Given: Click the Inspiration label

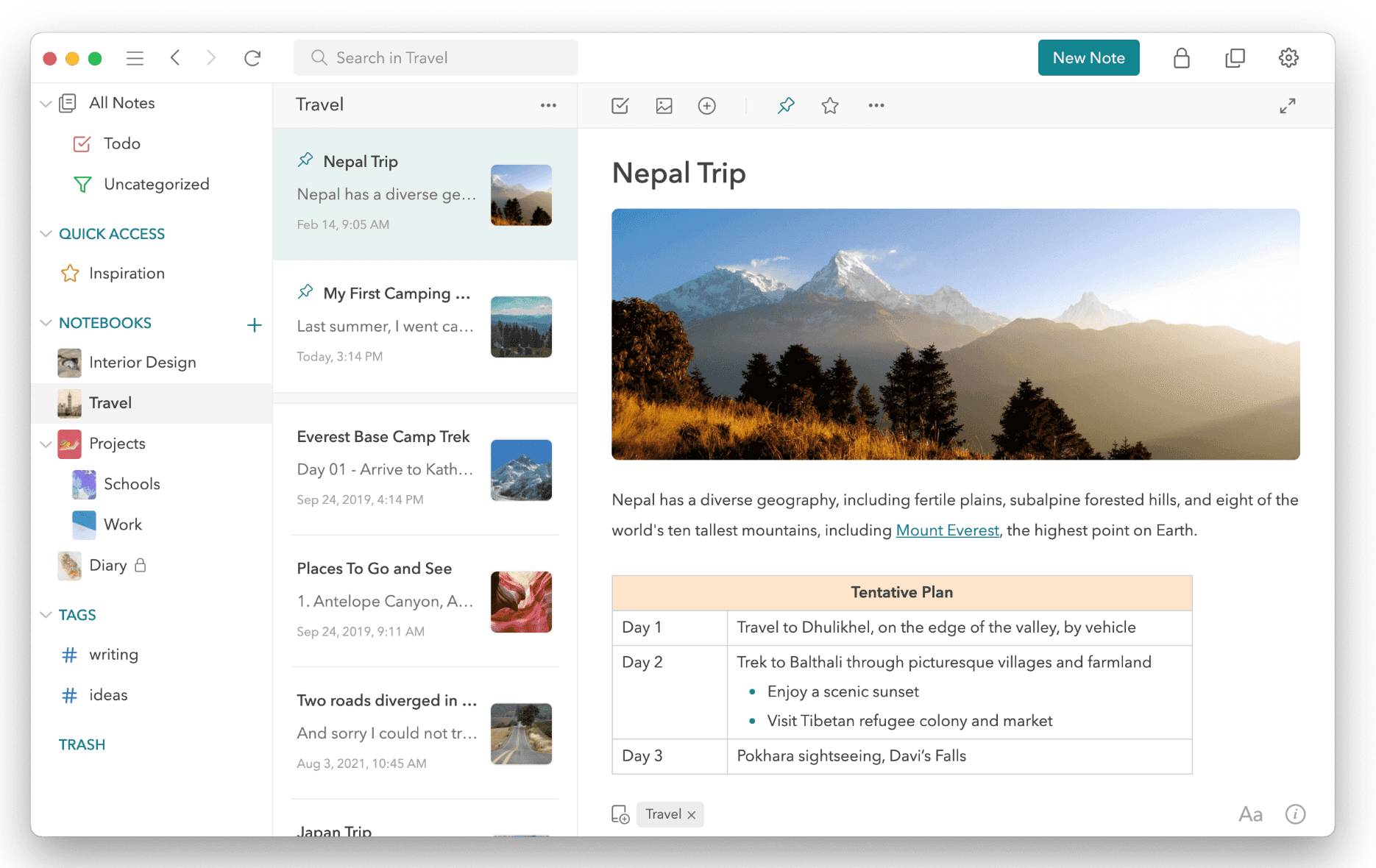Looking at the screenshot, I should (127, 274).
